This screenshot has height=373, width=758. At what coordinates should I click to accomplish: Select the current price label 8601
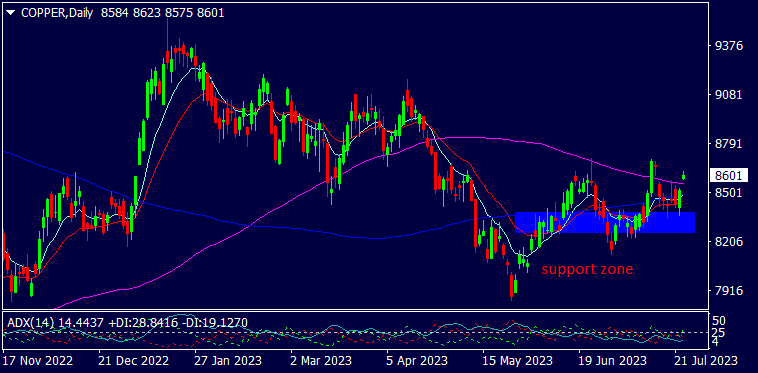[729, 175]
